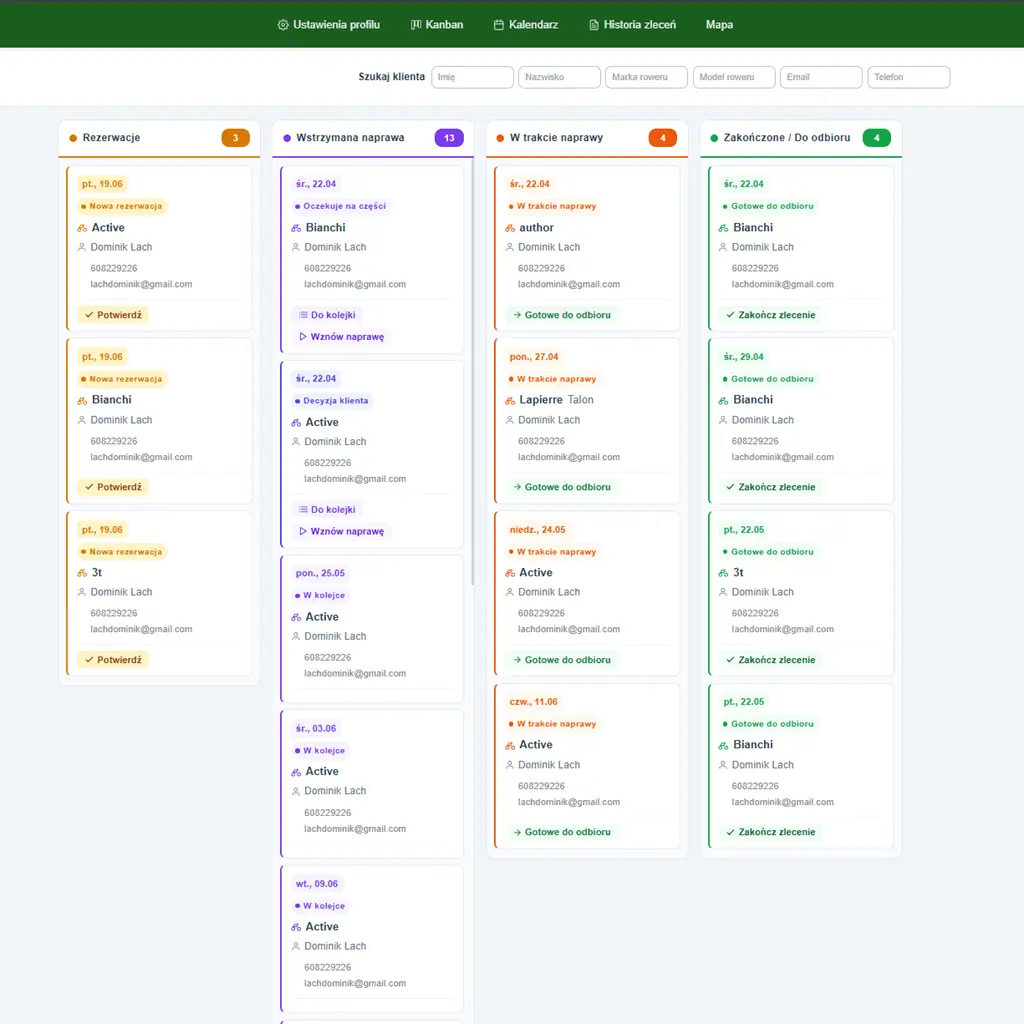The height and width of the screenshot is (1024, 1024).
Task: Click the arrow icon on author Gotowe do odbioru
Action: [x=517, y=315]
